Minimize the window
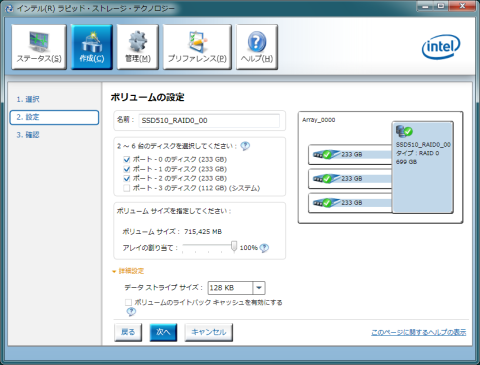The image size is (480, 365). (x=425, y=6)
